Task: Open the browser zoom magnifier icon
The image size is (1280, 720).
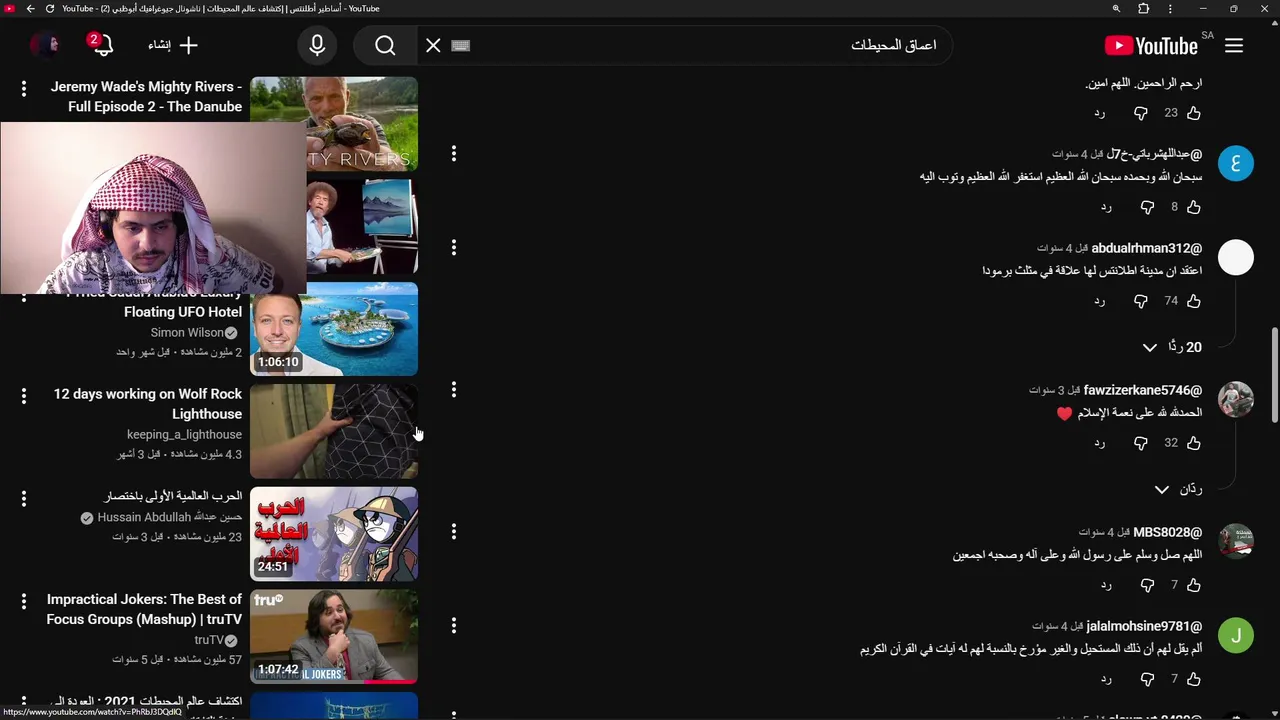Action: [x=1116, y=9]
